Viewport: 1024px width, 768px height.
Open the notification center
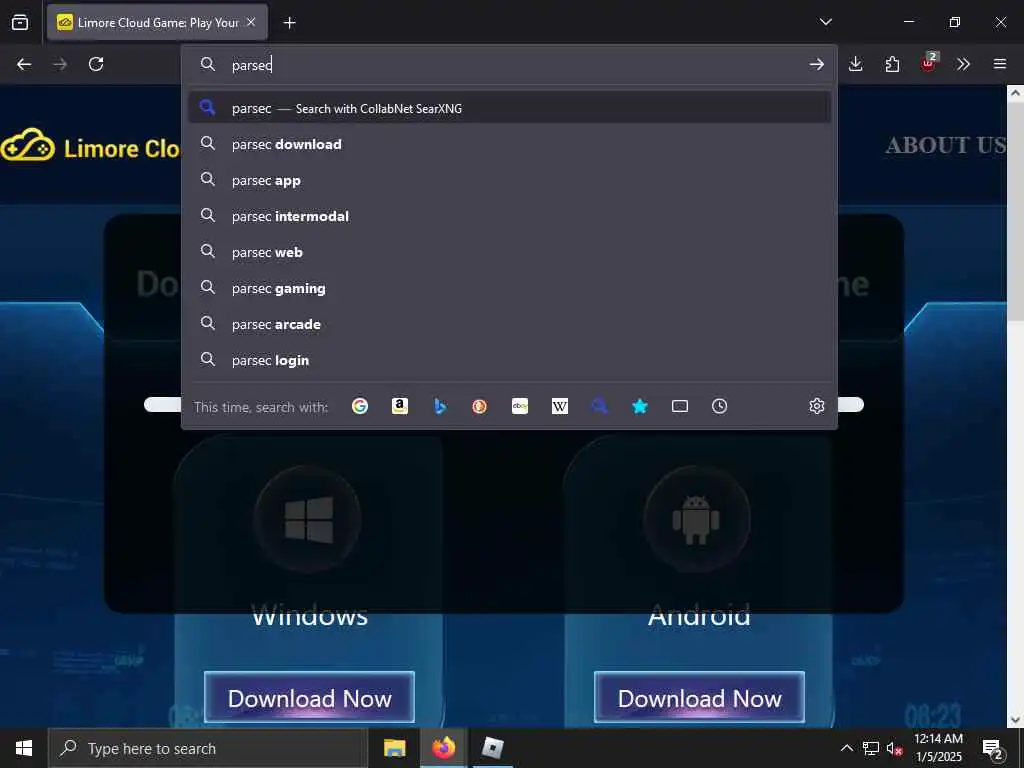coord(993,748)
